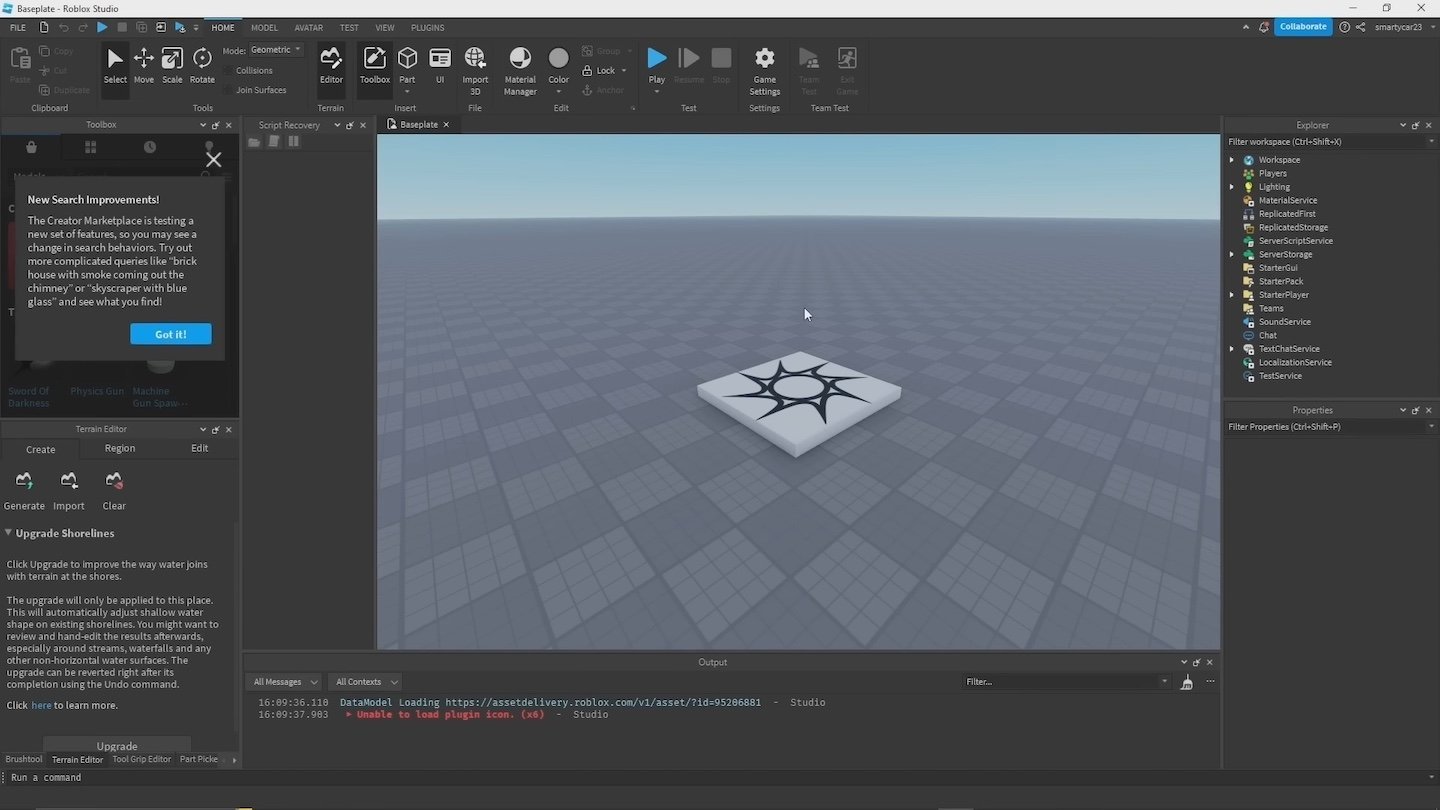1440x810 pixels.
Task: Open the All Contexts filter dropdown
Action: coord(365,682)
